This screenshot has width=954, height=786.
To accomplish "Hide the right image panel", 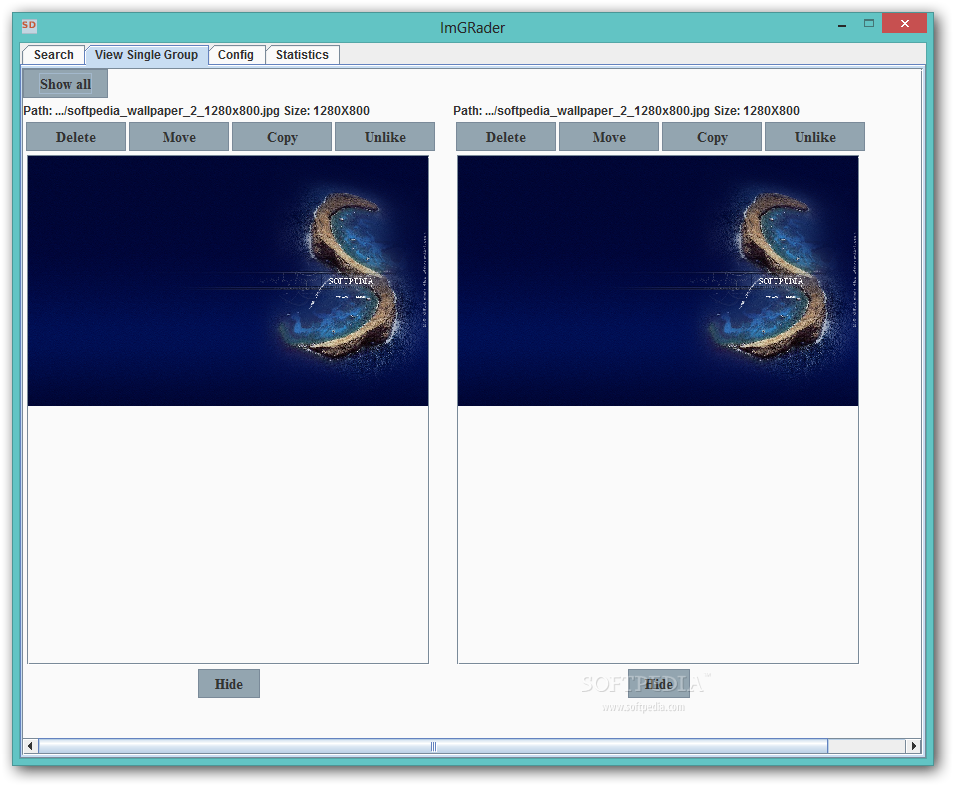I will click(658, 684).
